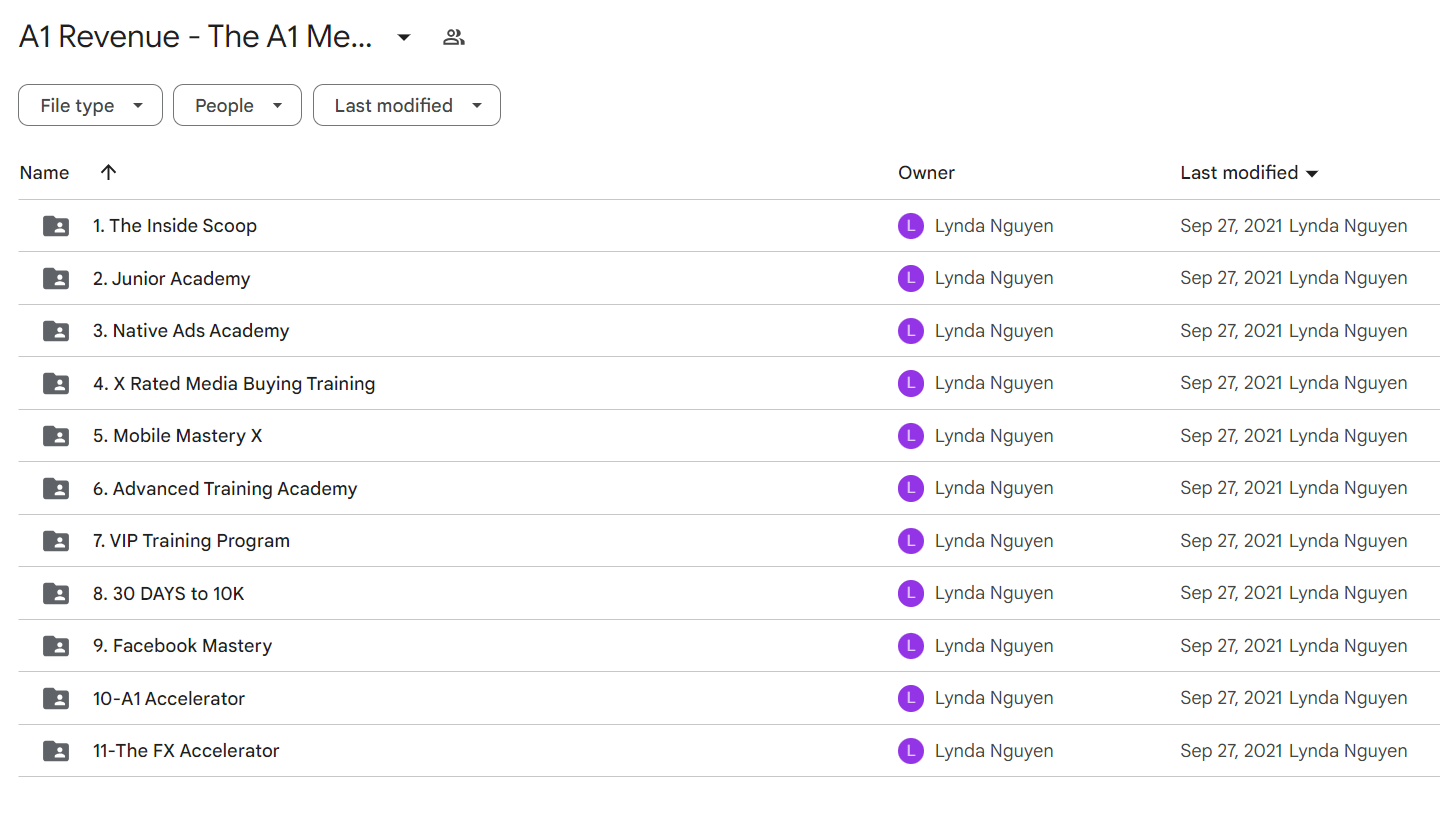Open folder 10-A1 Accelerator
This screenshot has height=836, width=1440.
(169, 699)
